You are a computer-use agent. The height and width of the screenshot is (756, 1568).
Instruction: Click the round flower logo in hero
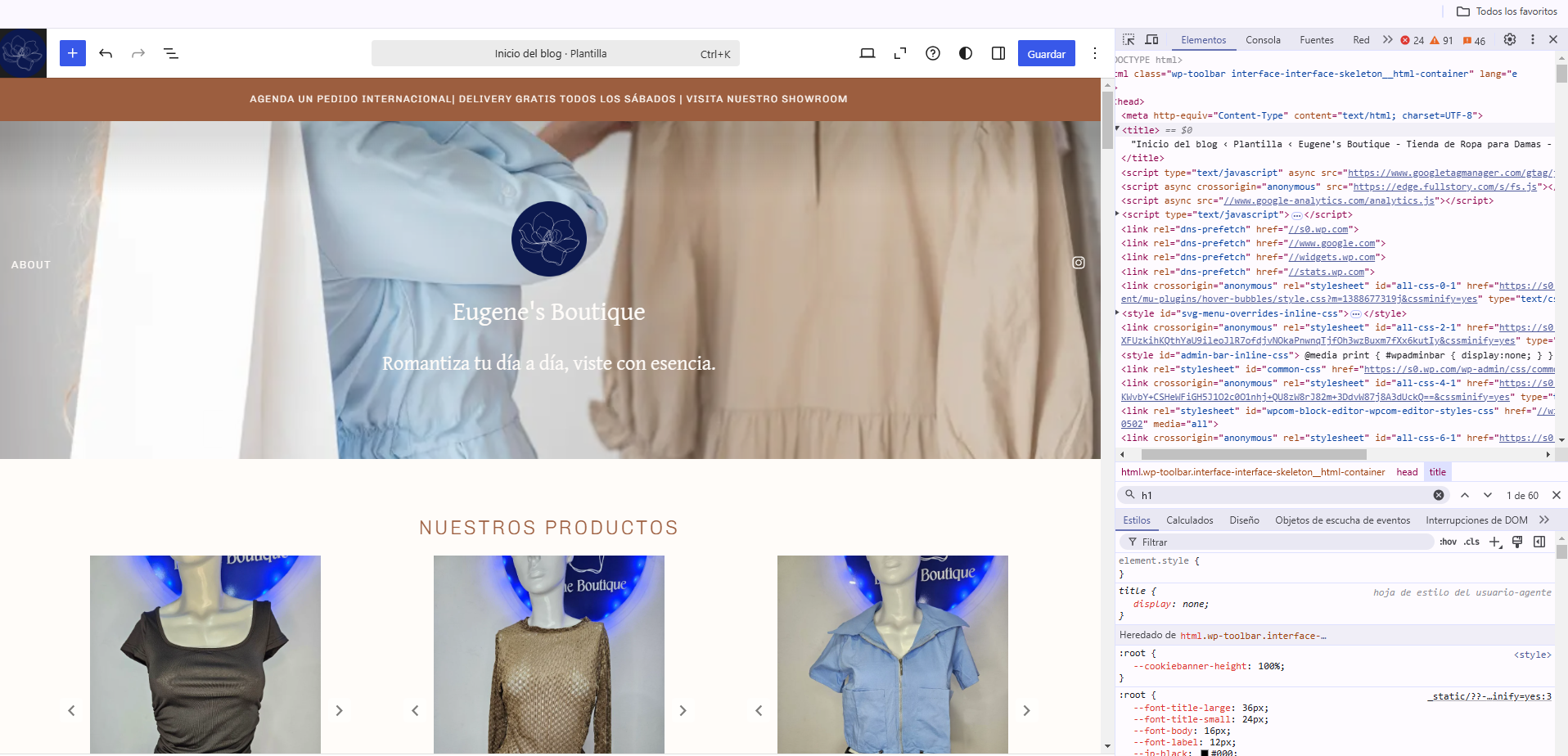[x=549, y=239]
